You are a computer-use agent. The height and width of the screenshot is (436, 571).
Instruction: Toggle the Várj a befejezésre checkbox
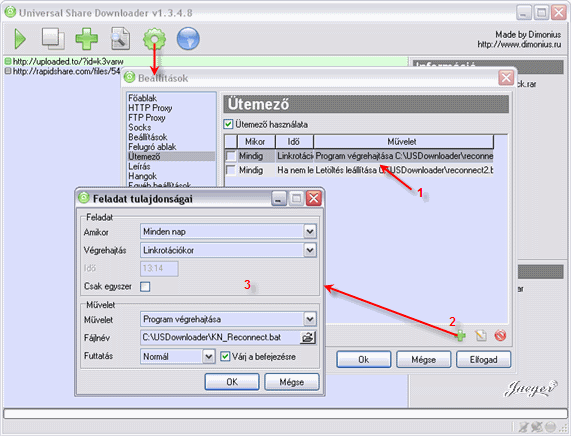pos(225,356)
